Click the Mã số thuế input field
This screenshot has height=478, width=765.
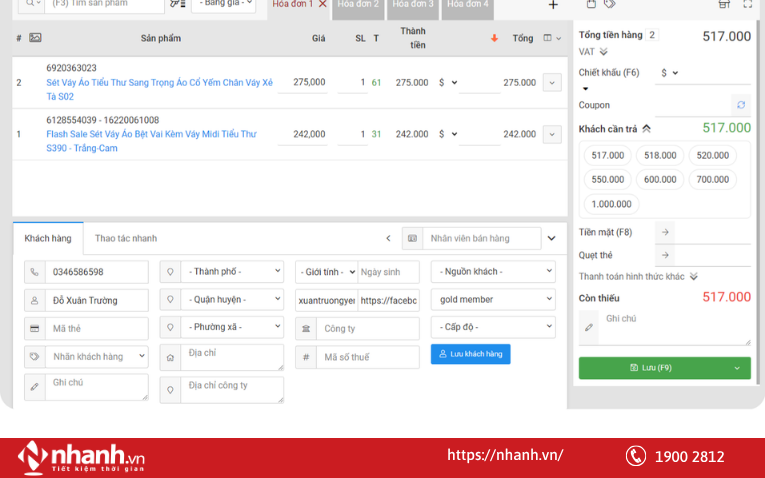tap(367, 357)
